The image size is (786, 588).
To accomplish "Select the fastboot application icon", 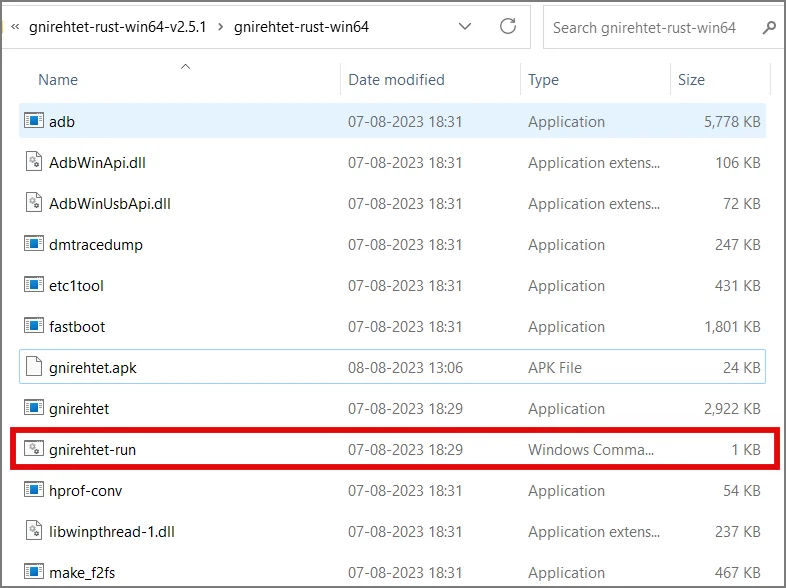I will (x=34, y=326).
